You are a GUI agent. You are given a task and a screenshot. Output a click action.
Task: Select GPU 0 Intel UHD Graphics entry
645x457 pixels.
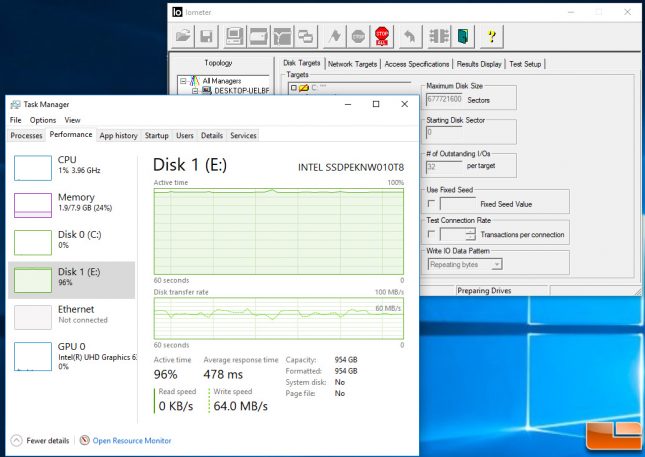click(x=72, y=355)
